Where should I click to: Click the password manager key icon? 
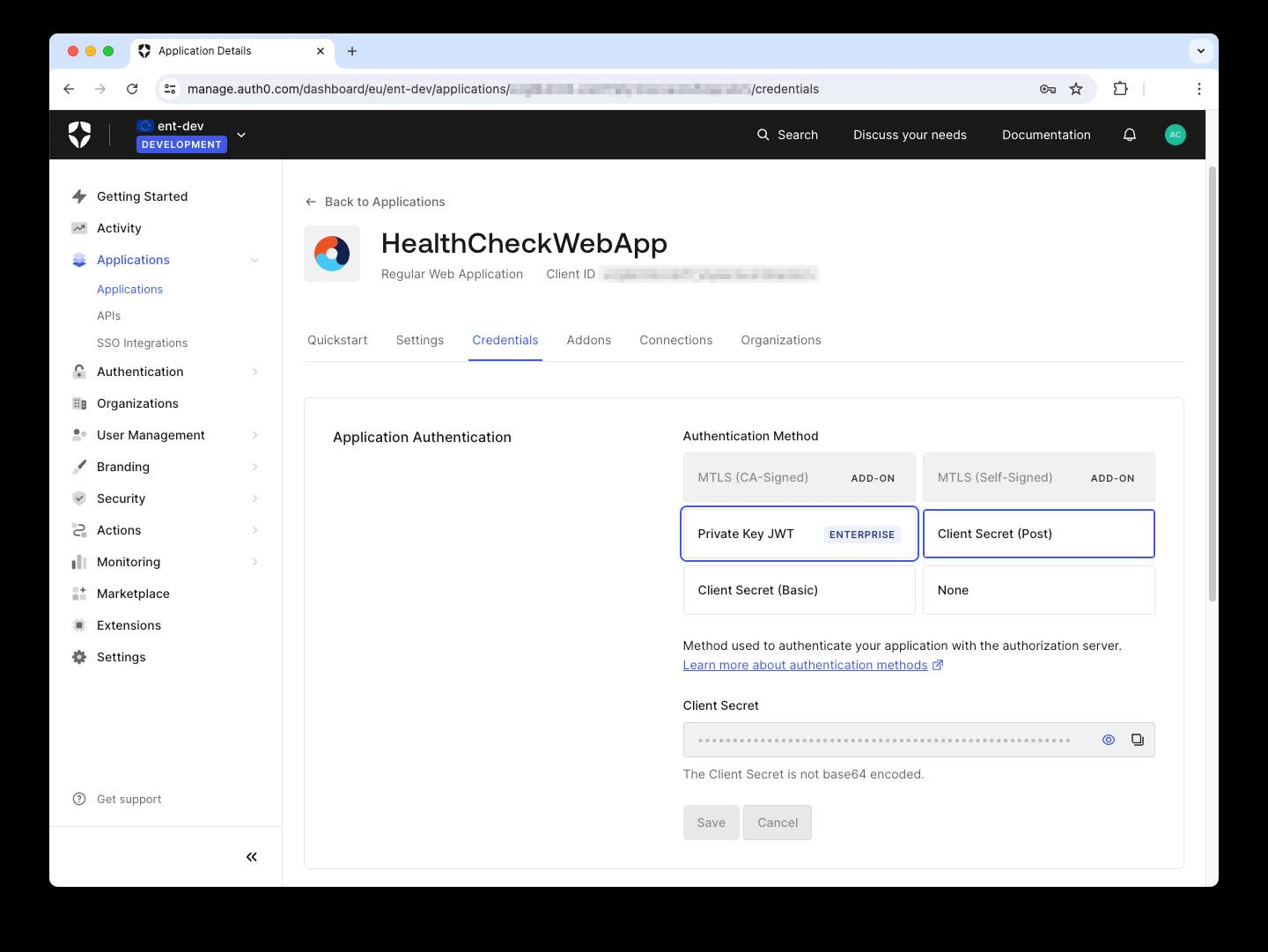pyautogui.click(x=1047, y=89)
